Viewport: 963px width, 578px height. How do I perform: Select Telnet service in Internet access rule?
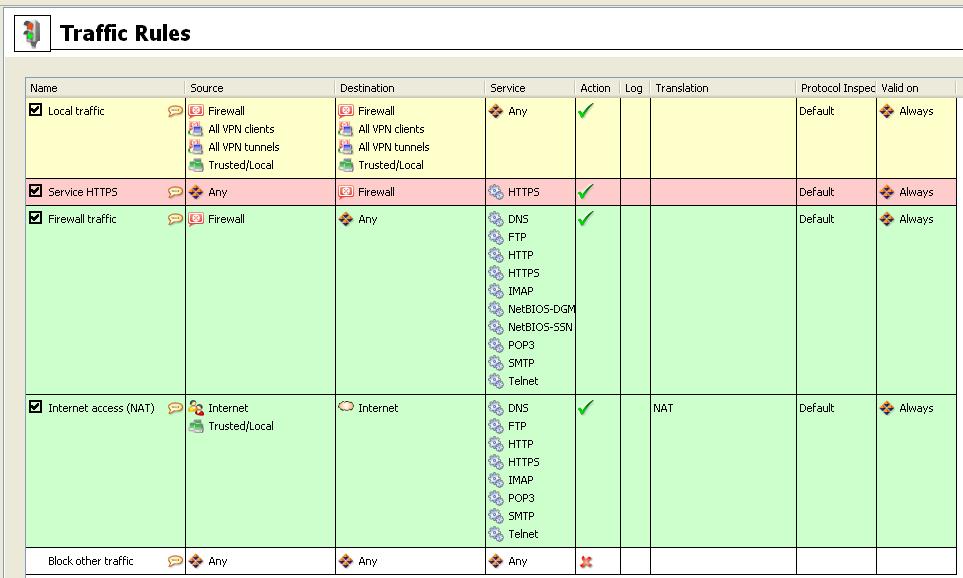(x=523, y=534)
